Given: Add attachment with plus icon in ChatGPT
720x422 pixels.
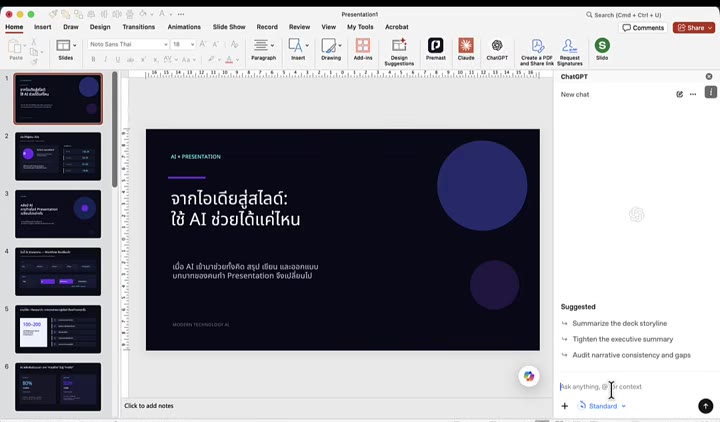Looking at the screenshot, I should (x=565, y=406).
